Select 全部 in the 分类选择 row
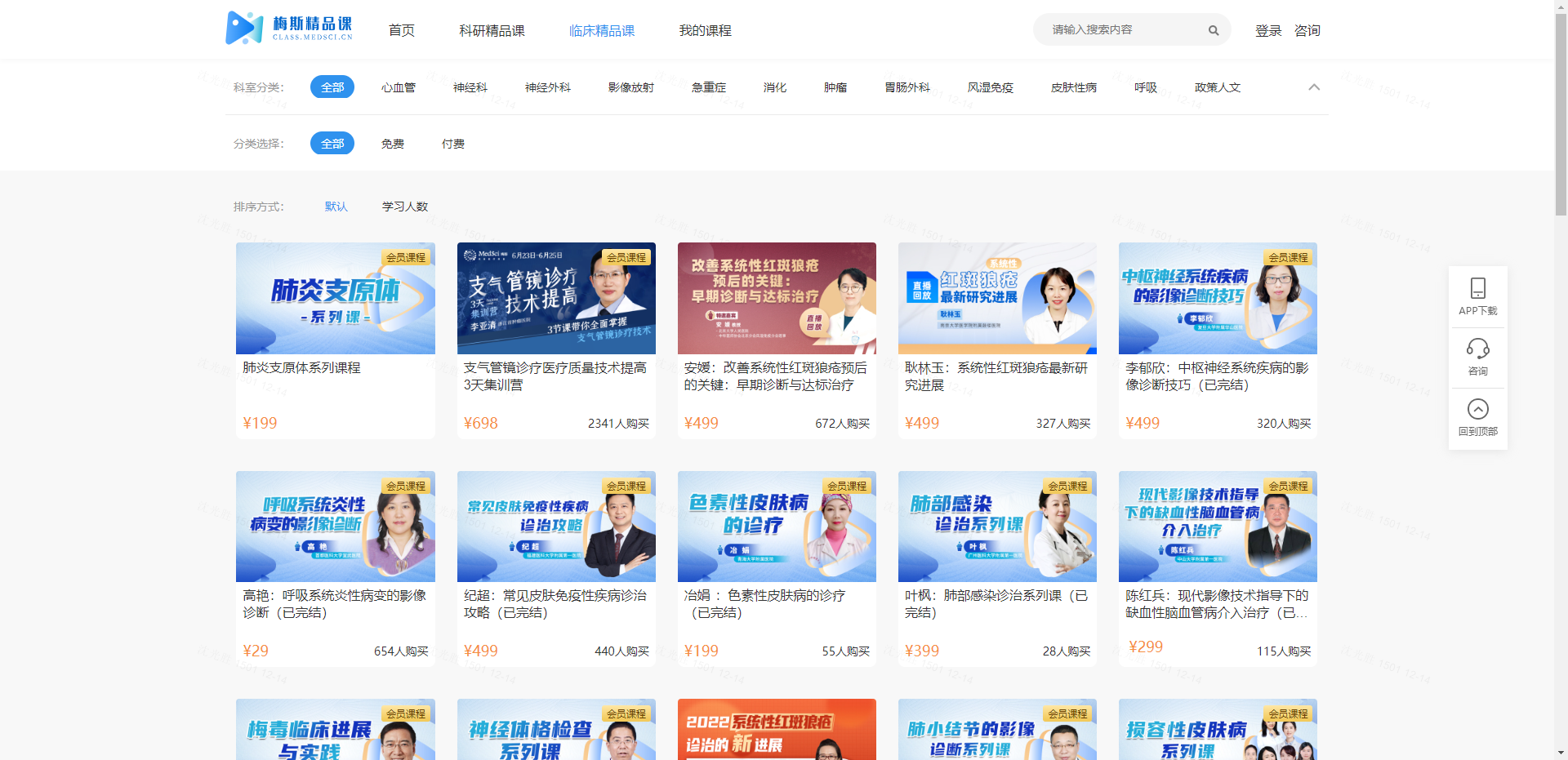The height and width of the screenshot is (760, 1568). click(x=332, y=143)
